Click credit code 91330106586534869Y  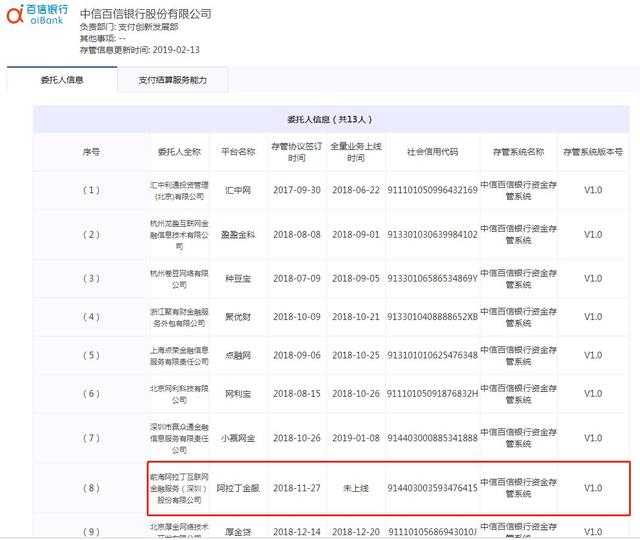pyautogui.click(x=433, y=279)
